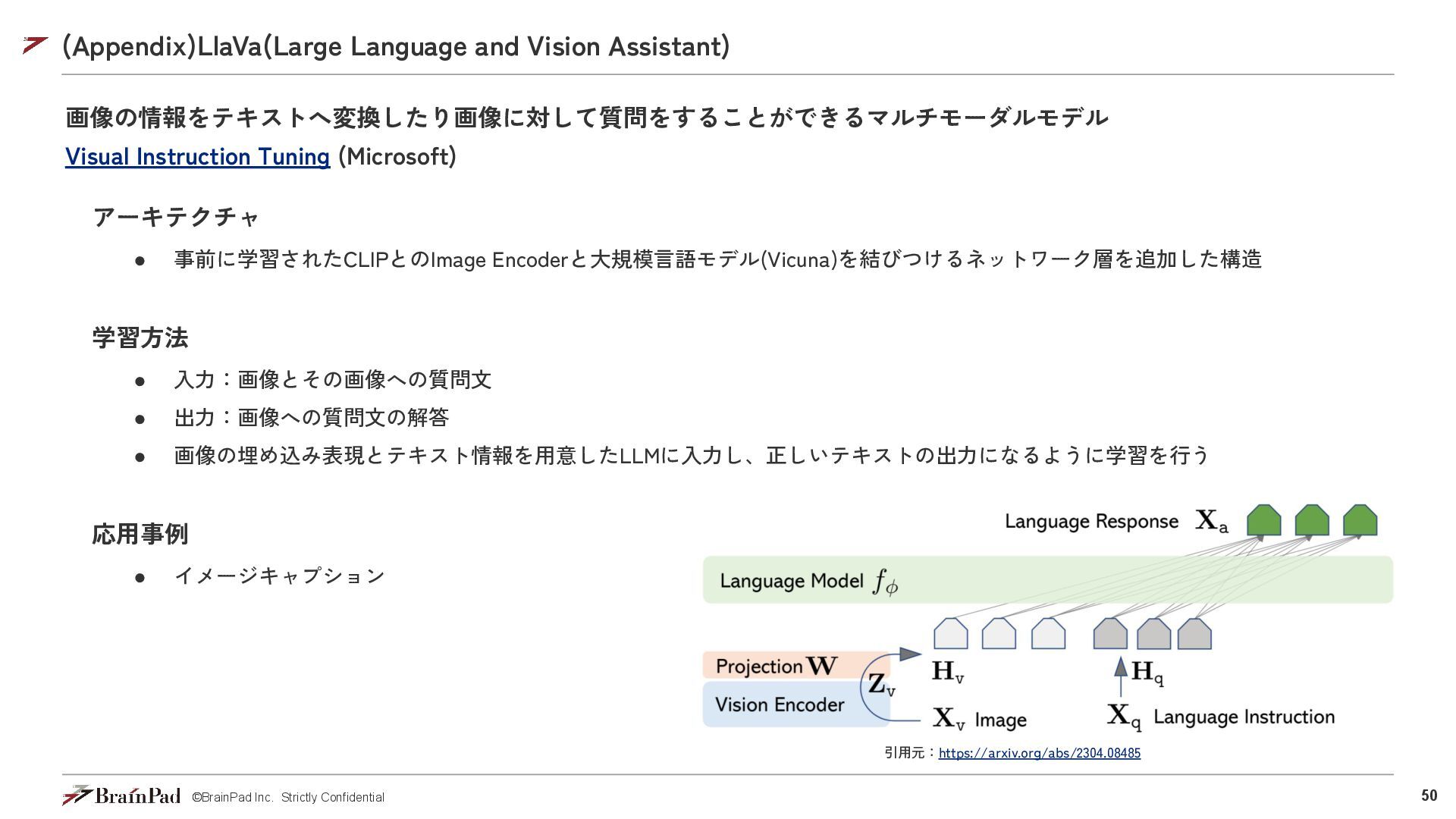Image resolution: width=1456 pixels, height=819 pixels.
Task: Click the 'Xv Image' label in diagram
Action: (979, 719)
